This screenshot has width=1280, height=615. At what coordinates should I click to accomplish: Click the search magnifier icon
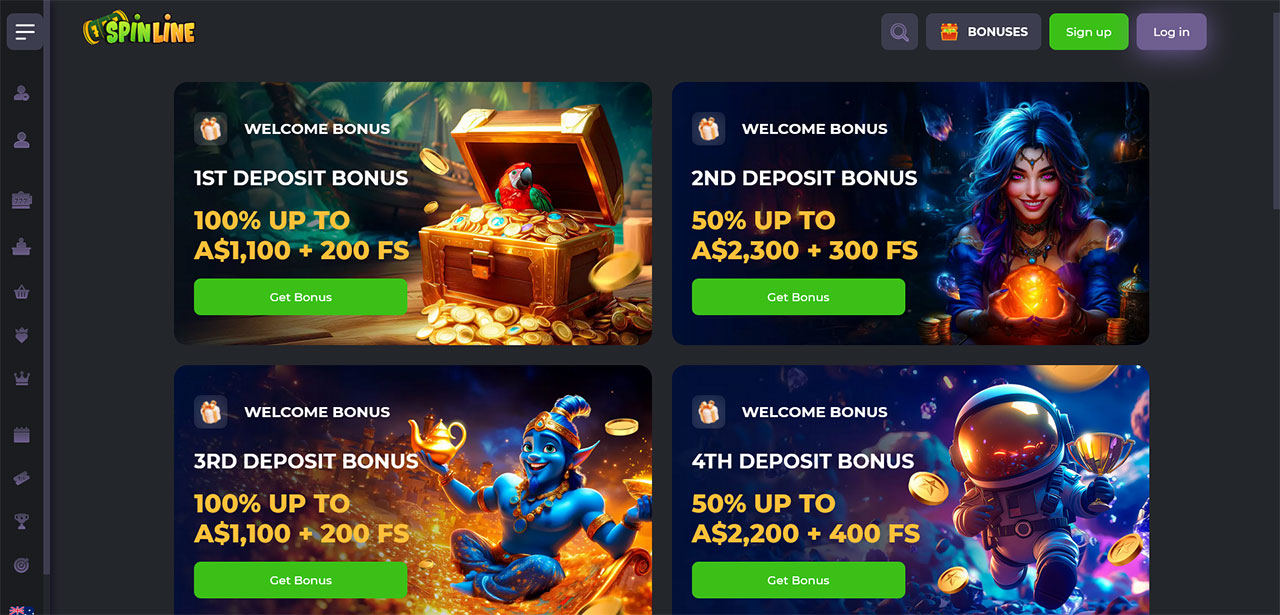[899, 32]
